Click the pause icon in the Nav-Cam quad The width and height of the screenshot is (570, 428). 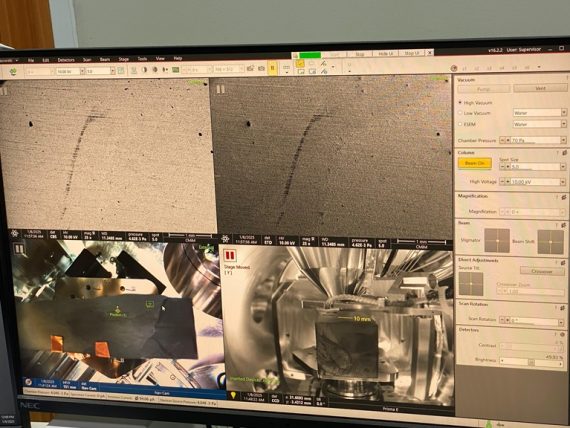click(19, 249)
